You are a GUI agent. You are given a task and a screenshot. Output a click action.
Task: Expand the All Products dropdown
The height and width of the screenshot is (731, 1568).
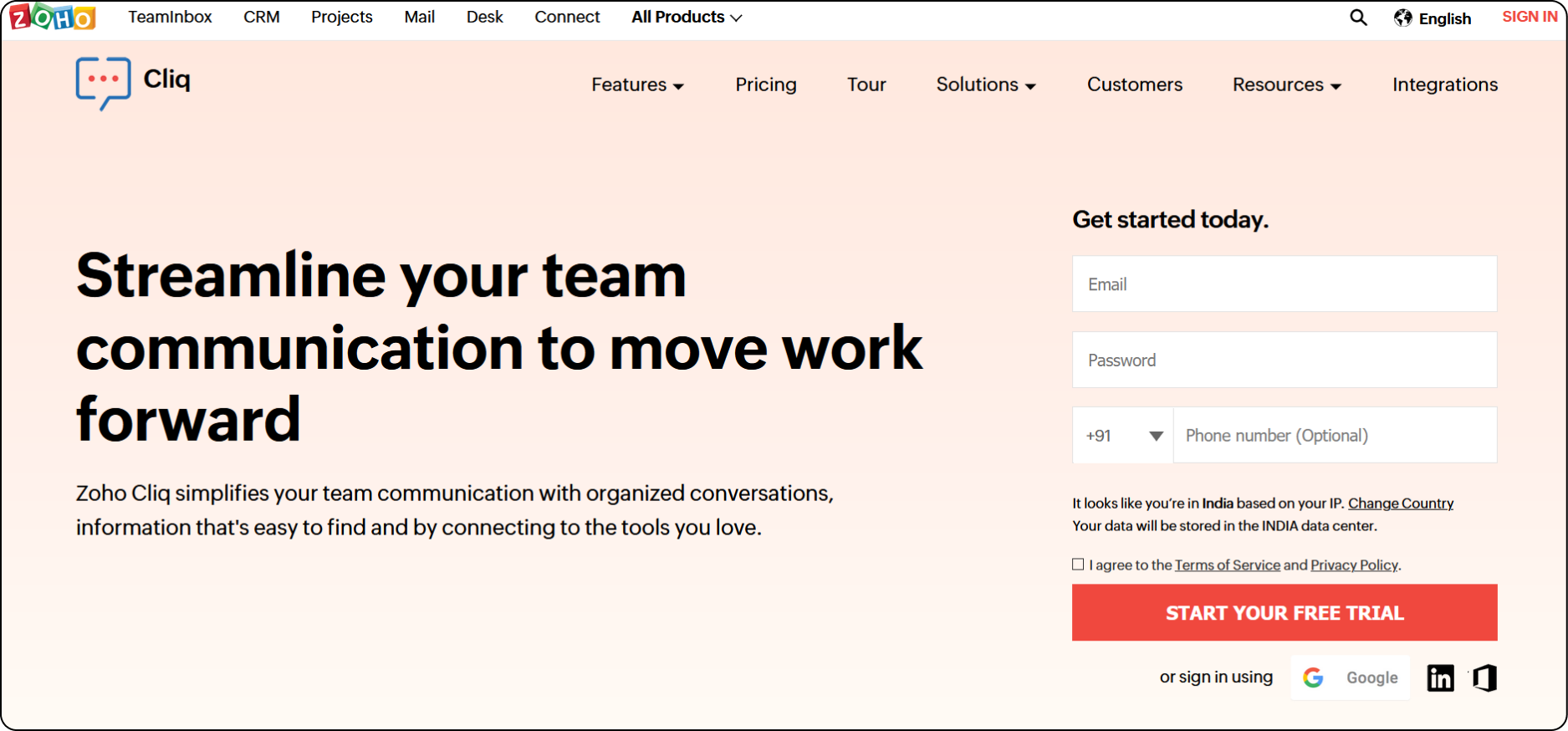click(687, 17)
